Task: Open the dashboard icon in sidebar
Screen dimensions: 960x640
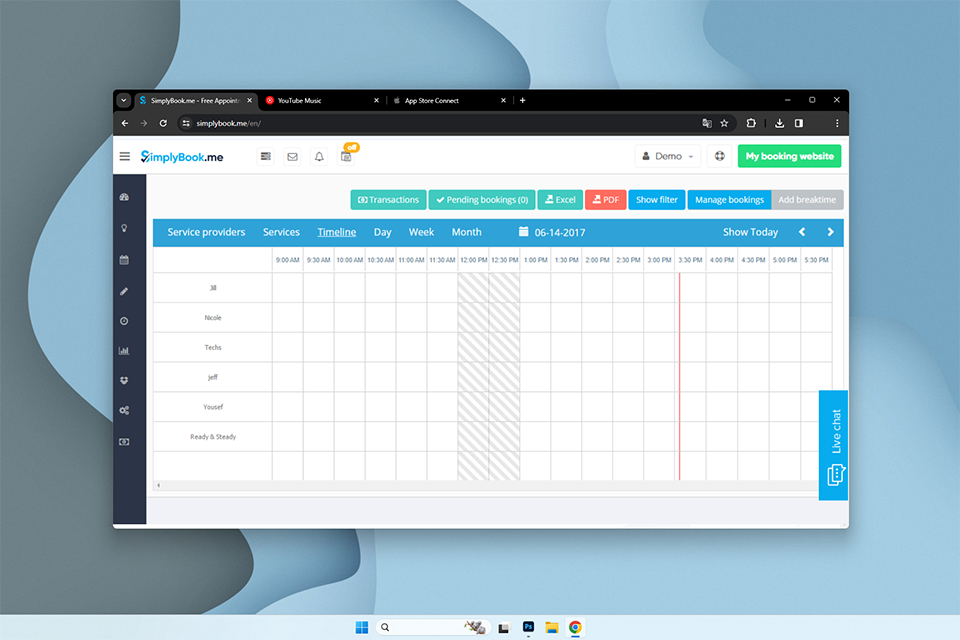Action: point(124,197)
